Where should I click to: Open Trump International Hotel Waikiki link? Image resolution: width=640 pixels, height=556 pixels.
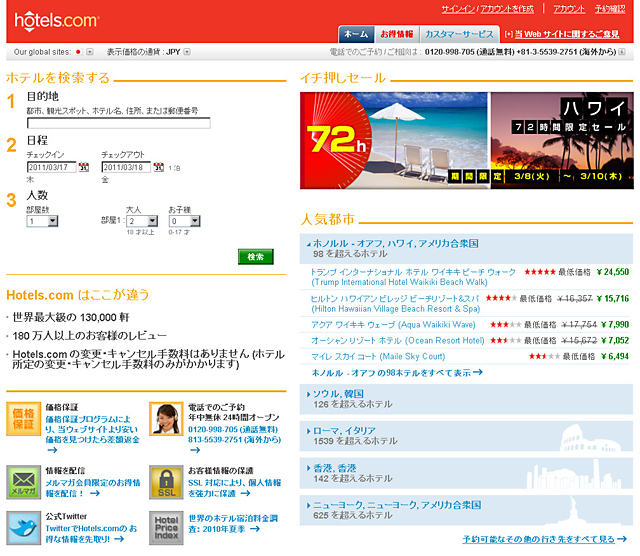(413, 277)
